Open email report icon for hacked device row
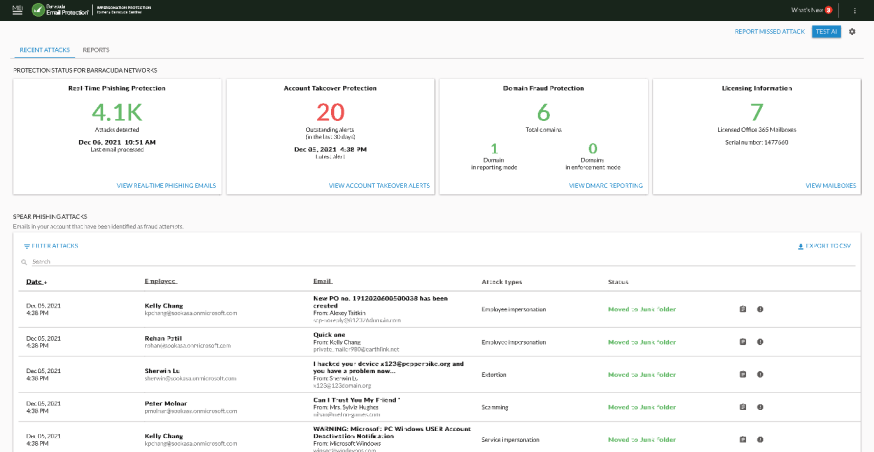Image resolution: width=874 pixels, height=452 pixels. 742,375
